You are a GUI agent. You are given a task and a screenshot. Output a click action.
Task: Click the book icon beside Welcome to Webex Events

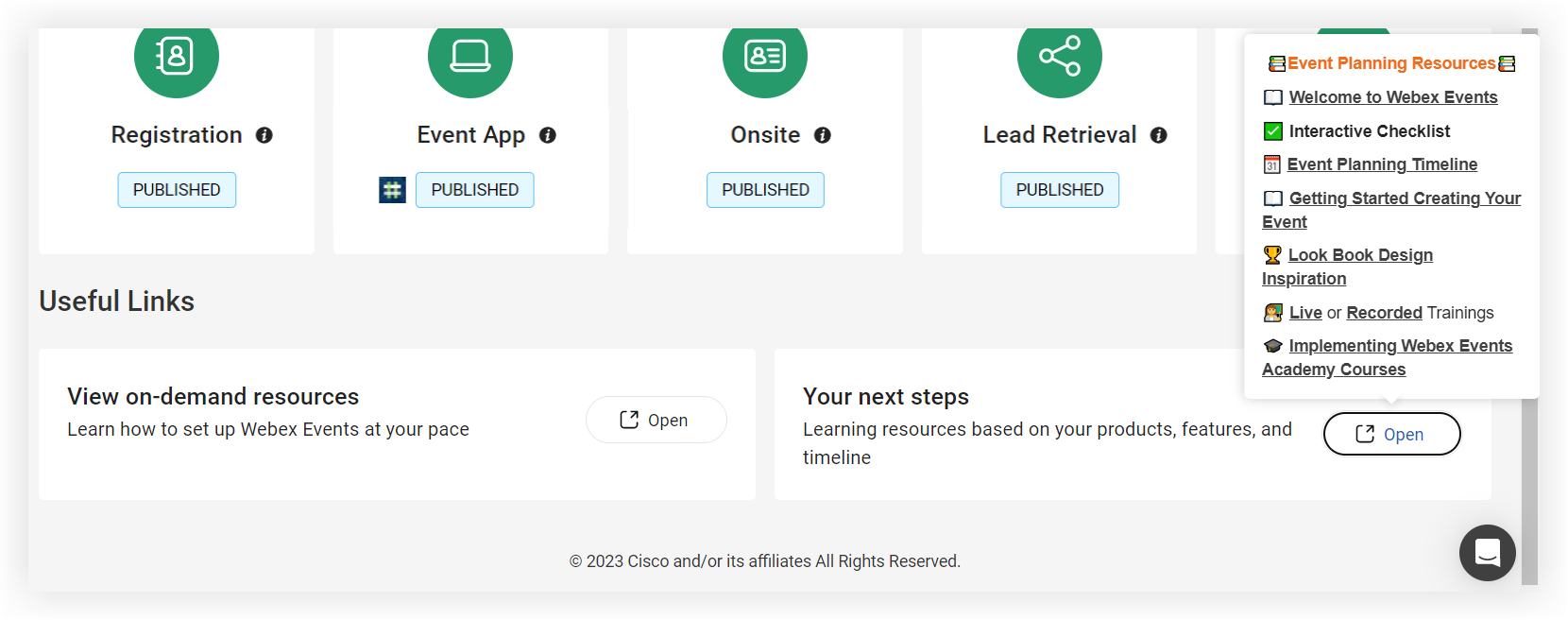coord(1273,97)
